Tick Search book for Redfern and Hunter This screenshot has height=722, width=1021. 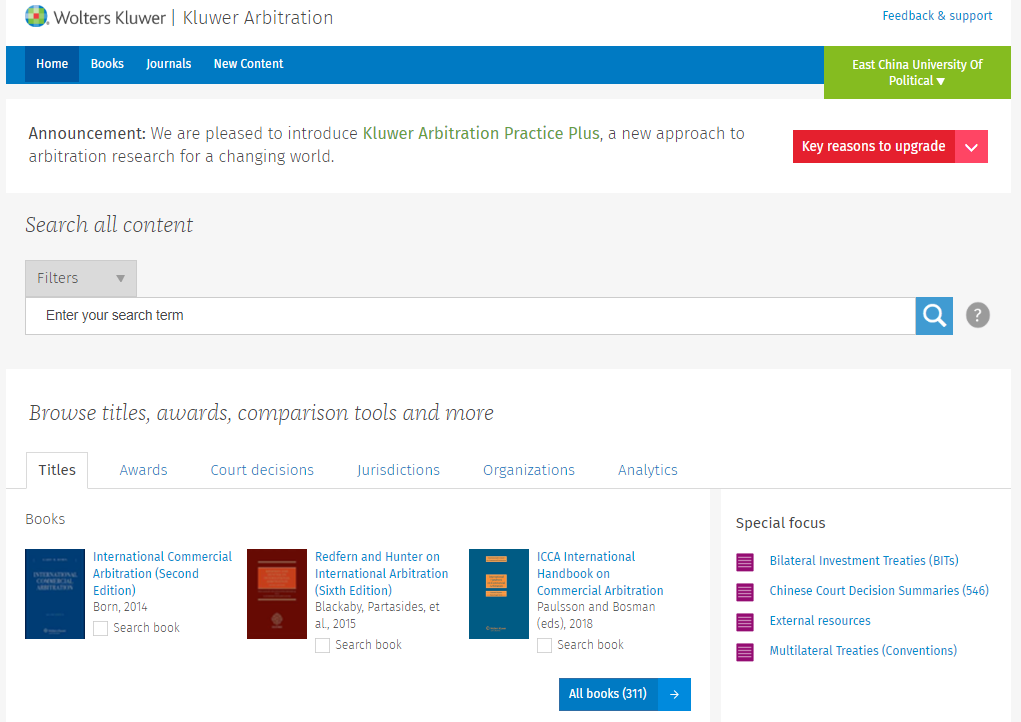coord(322,645)
